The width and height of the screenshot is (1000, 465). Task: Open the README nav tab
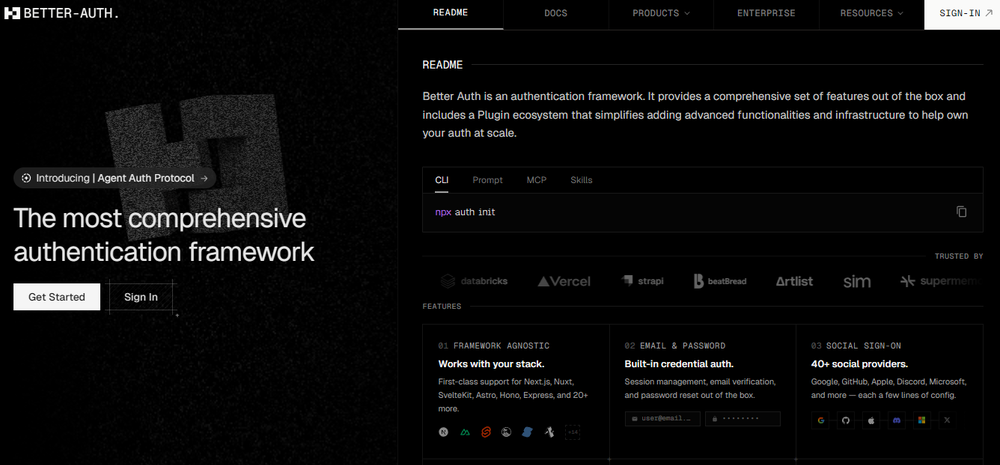450,13
